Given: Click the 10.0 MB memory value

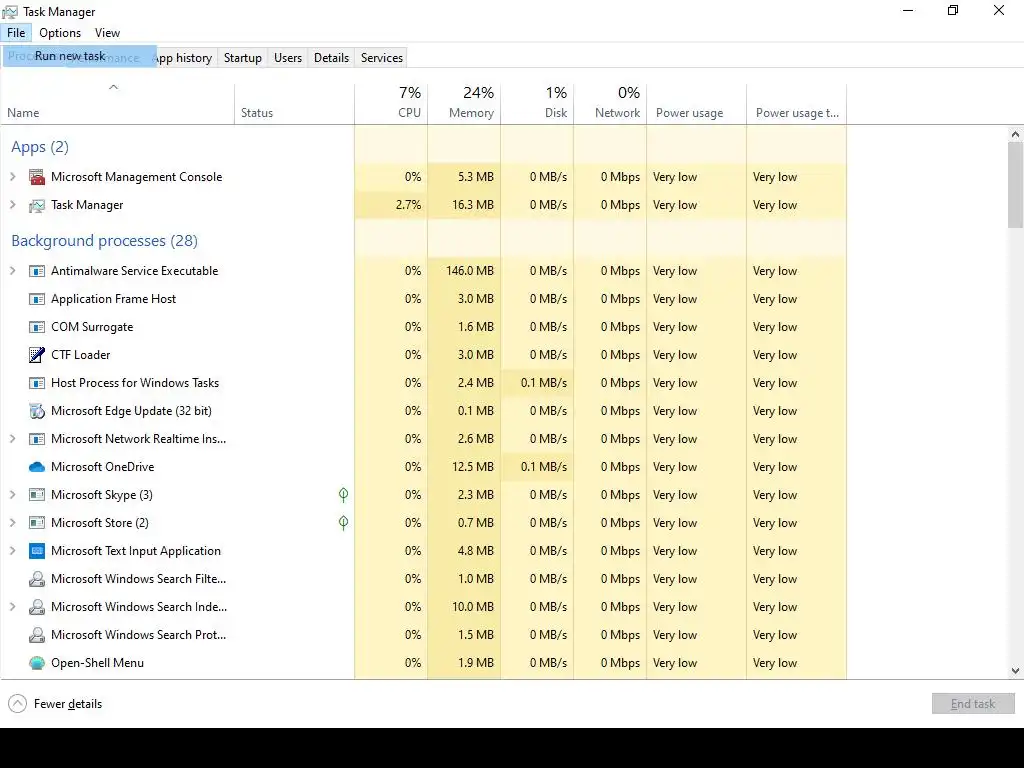Looking at the screenshot, I should tap(473, 607).
